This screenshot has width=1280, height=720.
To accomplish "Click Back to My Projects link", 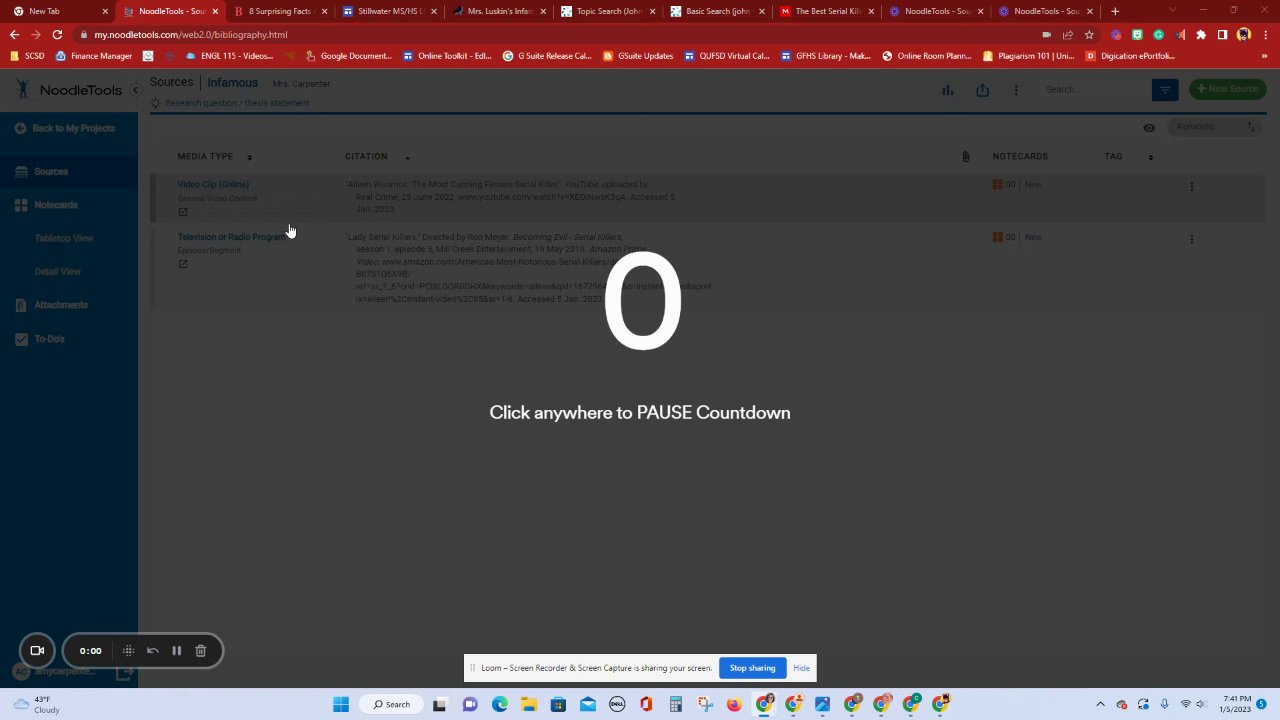I will [x=73, y=128].
